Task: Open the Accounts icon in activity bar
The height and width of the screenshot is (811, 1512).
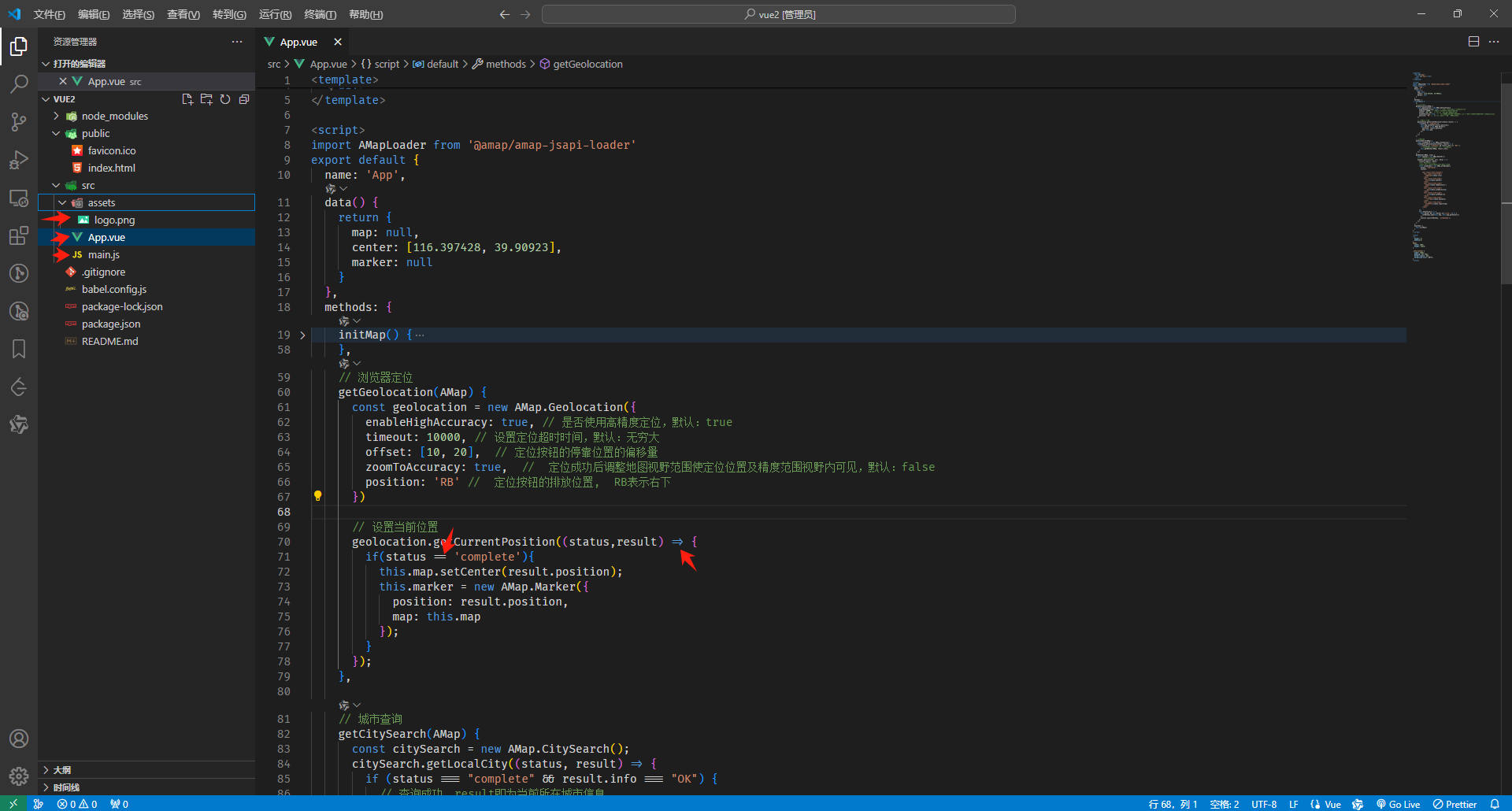Action: (x=19, y=739)
